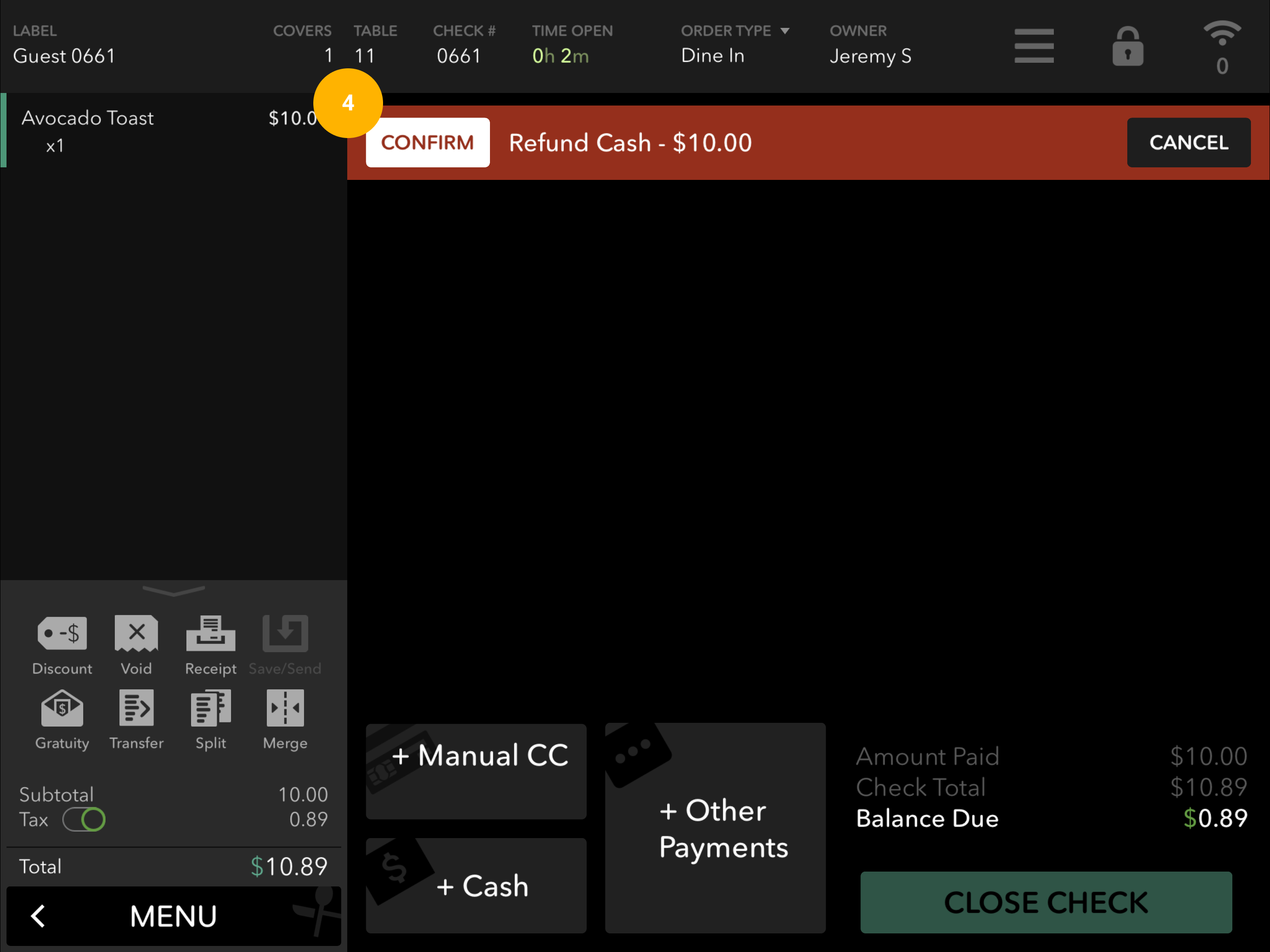This screenshot has width=1270, height=952.
Task: Tap the Refund Cash - $10.00 message
Action: click(630, 142)
